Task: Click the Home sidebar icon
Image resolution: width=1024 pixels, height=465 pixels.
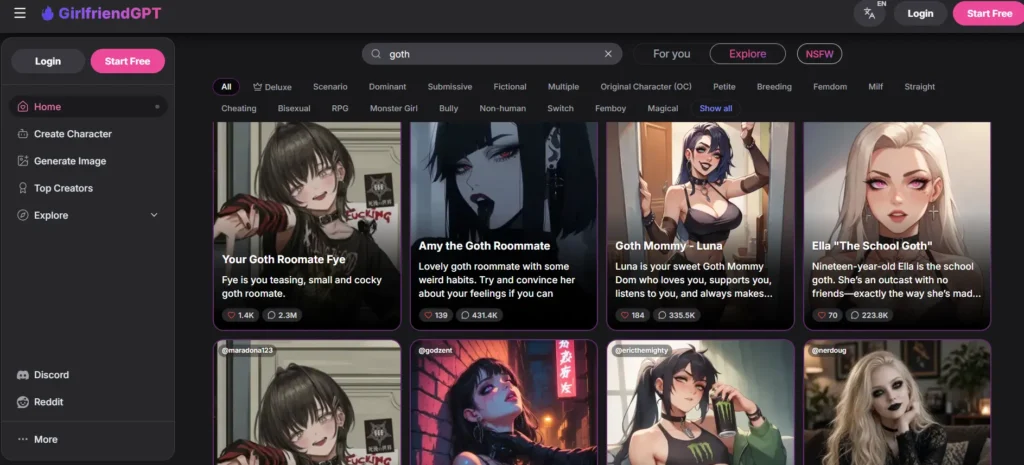Action: point(23,106)
